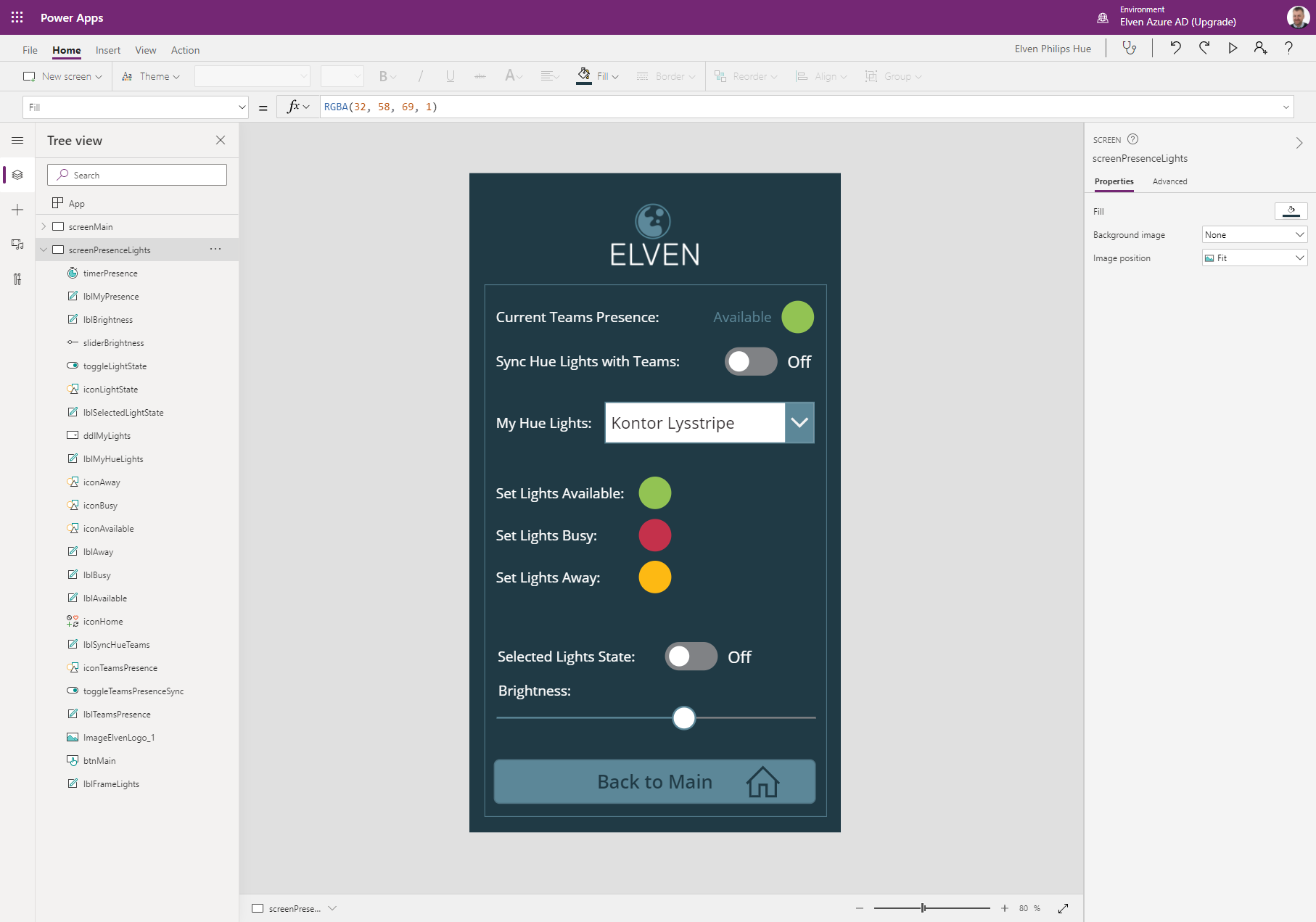Image resolution: width=1316 pixels, height=922 pixels.
Task: Select ddlMyLights in the tree view
Action: 107,435
